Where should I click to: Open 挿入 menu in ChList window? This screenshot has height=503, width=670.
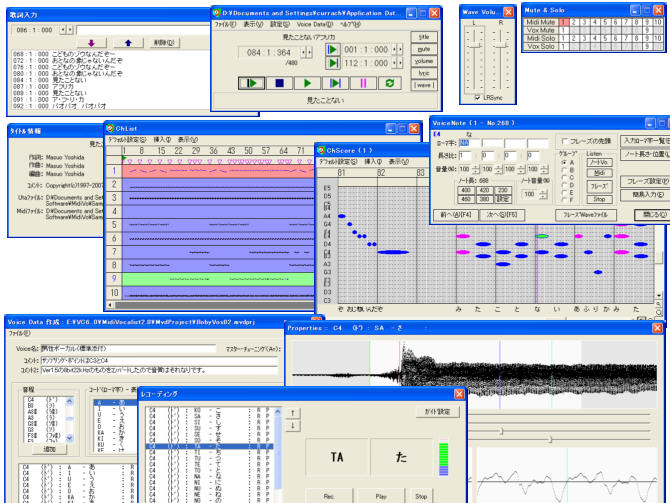[162, 140]
